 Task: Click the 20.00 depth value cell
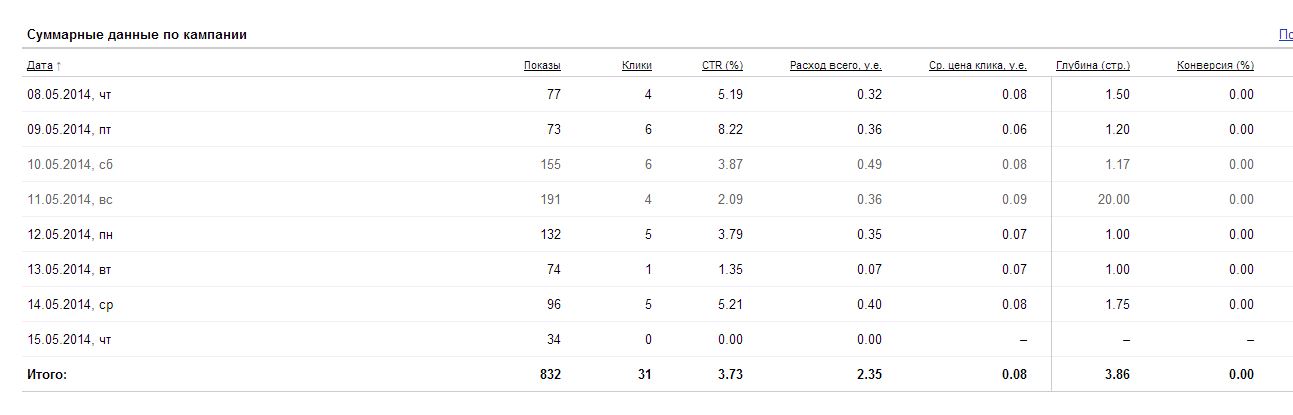click(1114, 199)
